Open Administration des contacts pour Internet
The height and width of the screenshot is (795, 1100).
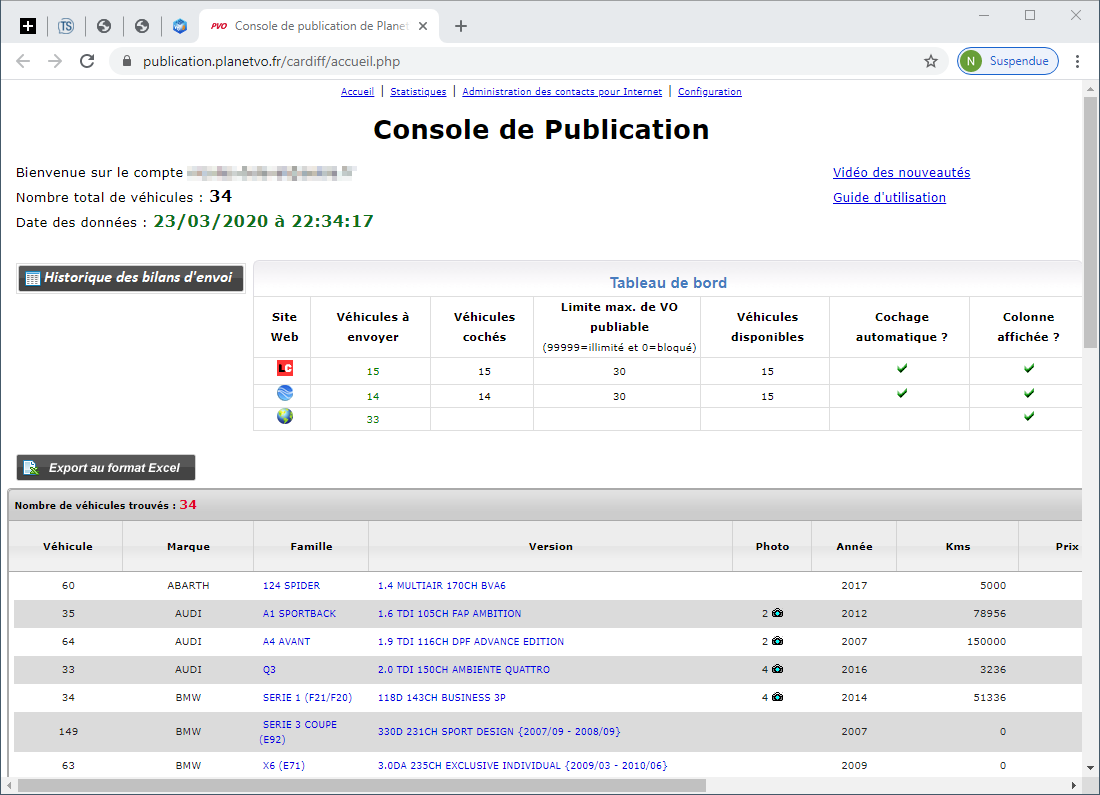[562, 92]
